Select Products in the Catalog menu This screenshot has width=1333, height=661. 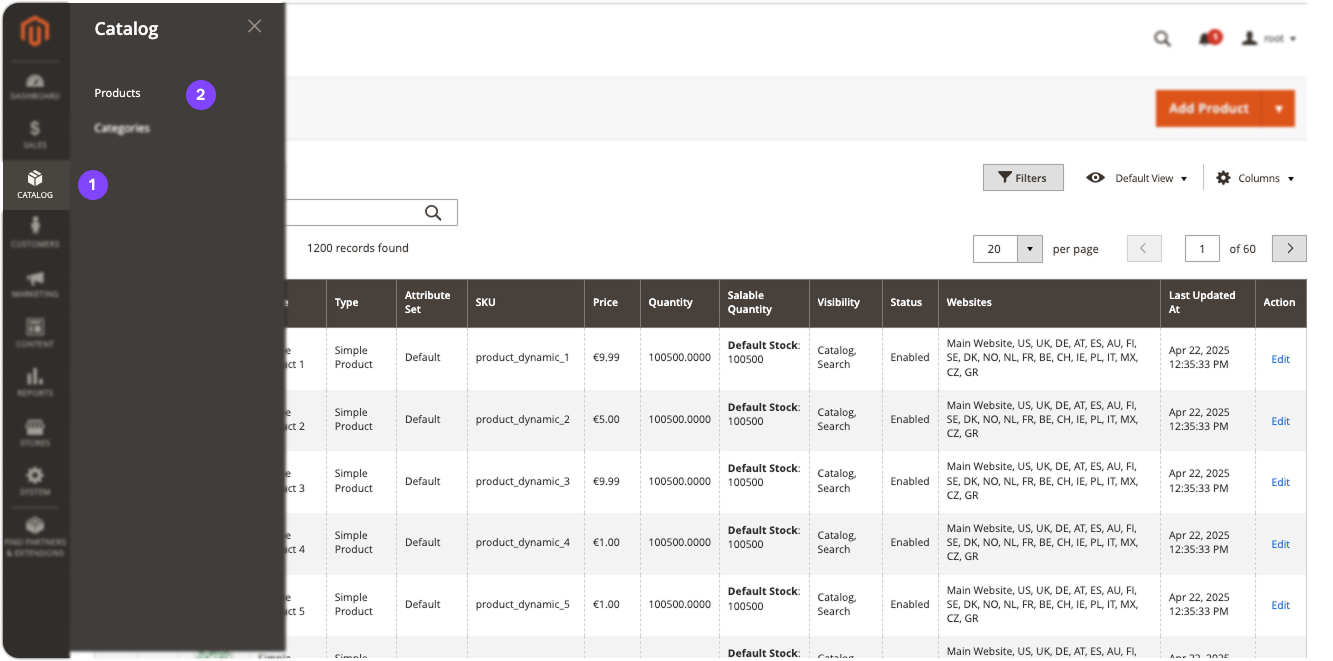[117, 93]
